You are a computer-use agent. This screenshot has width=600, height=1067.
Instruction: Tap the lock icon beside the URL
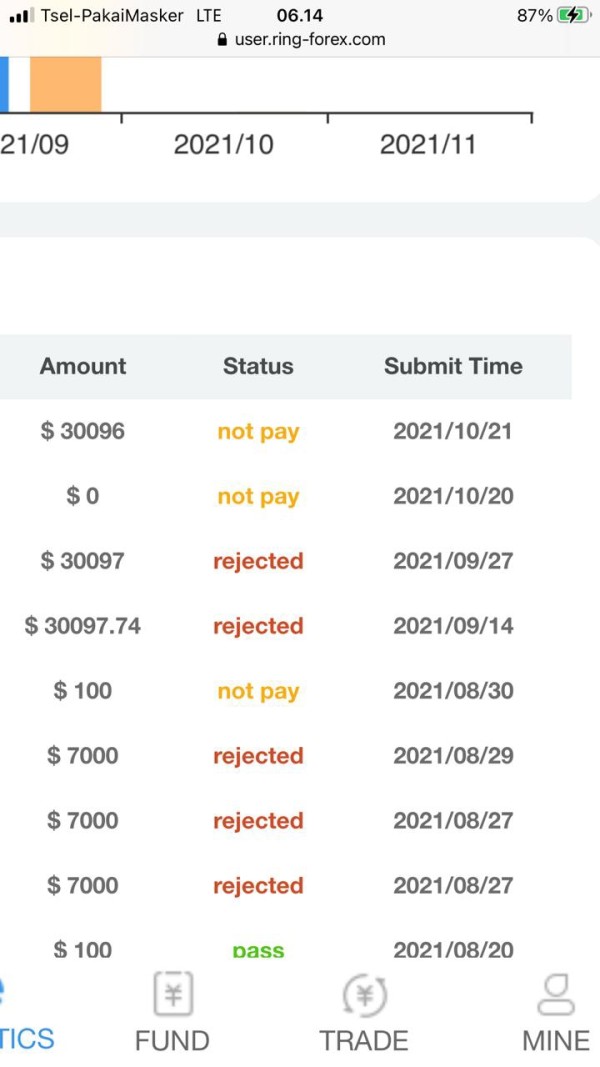(222, 40)
